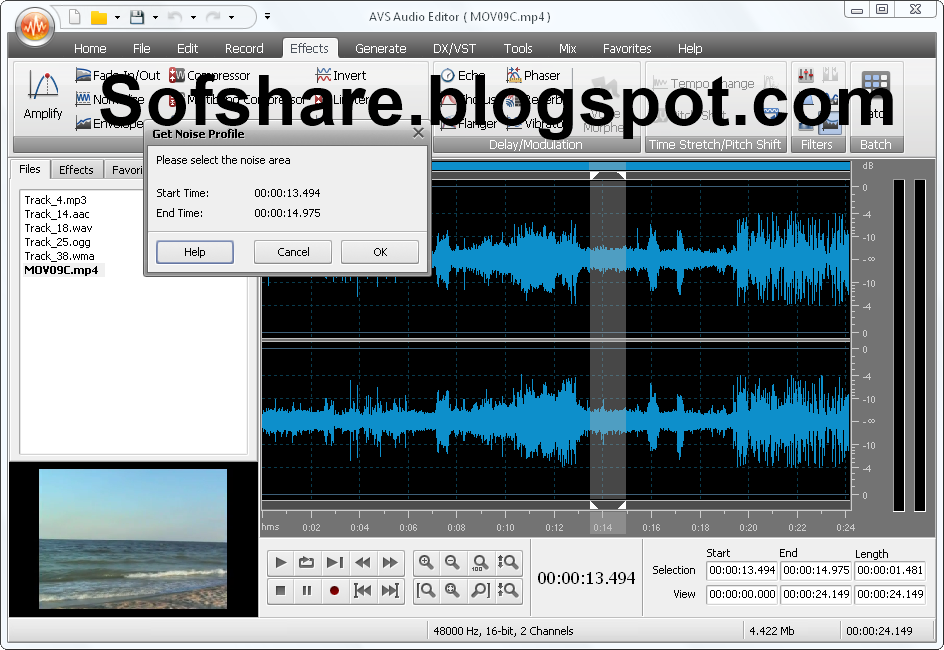This screenshot has width=944, height=650.
Task: Close the Get Noise Profile dialog
Action: 418,133
